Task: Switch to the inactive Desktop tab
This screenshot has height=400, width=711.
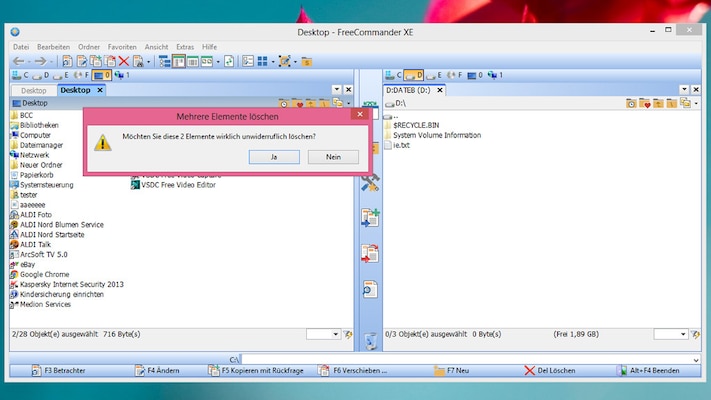Action: (33, 90)
